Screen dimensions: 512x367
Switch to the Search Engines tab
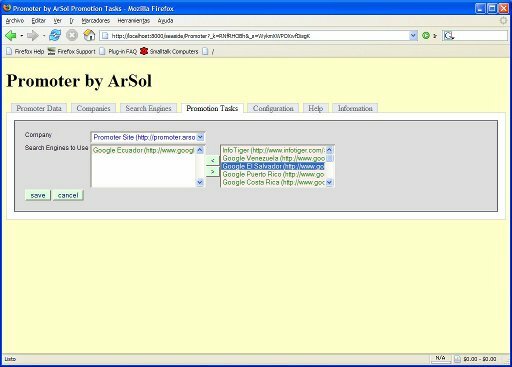(148, 108)
